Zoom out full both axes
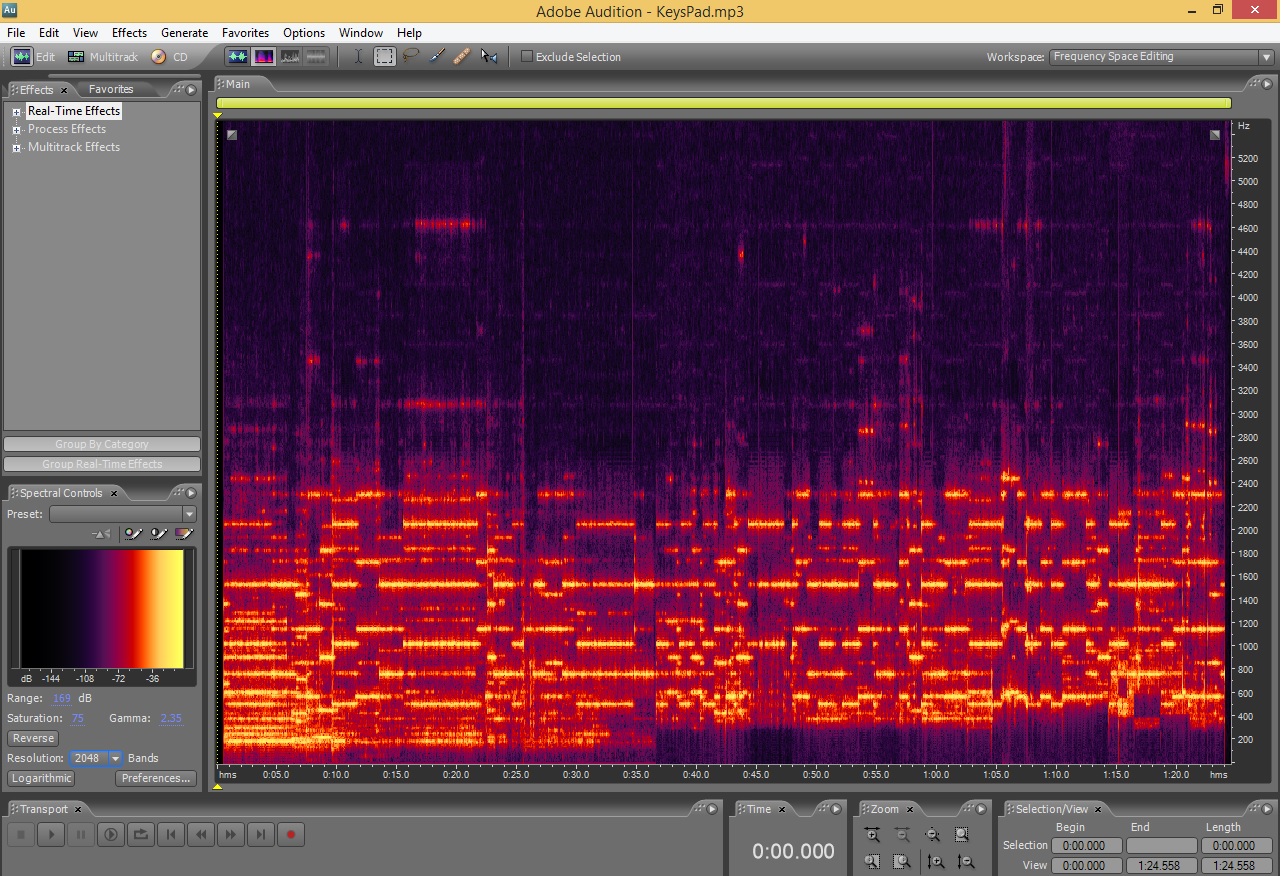The width and height of the screenshot is (1283, 876). [933, 835]
